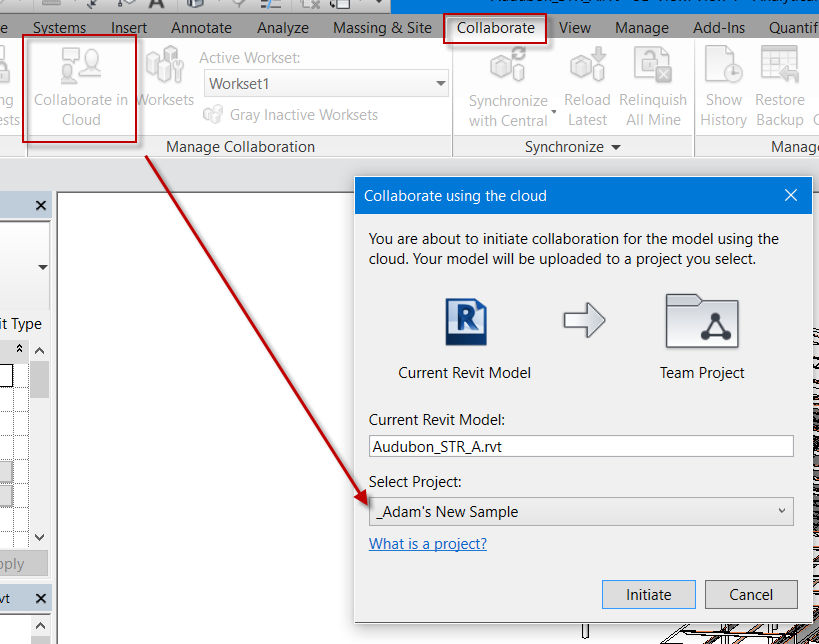Switch to the Insert ribbon tab
This screenshot has height=644, width=819.
click(128, 28)
